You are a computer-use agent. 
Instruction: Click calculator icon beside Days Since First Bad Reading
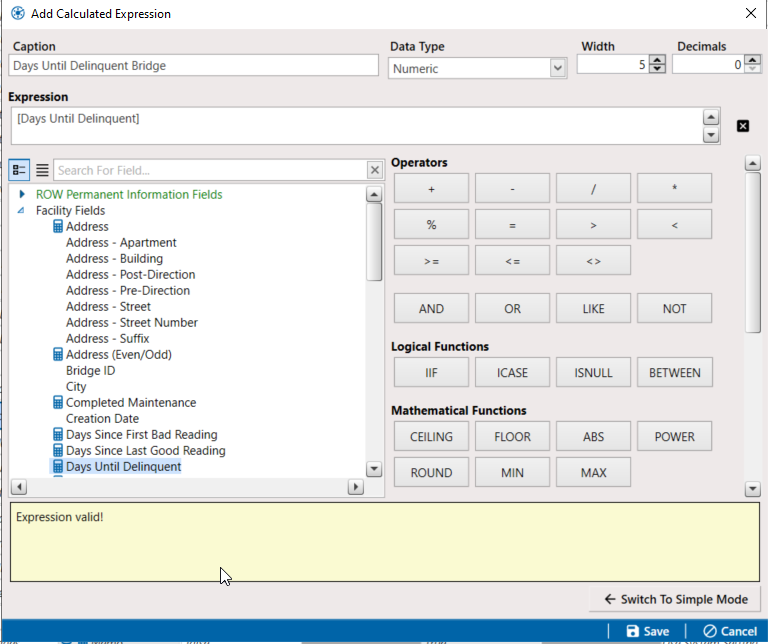(58, 434)
